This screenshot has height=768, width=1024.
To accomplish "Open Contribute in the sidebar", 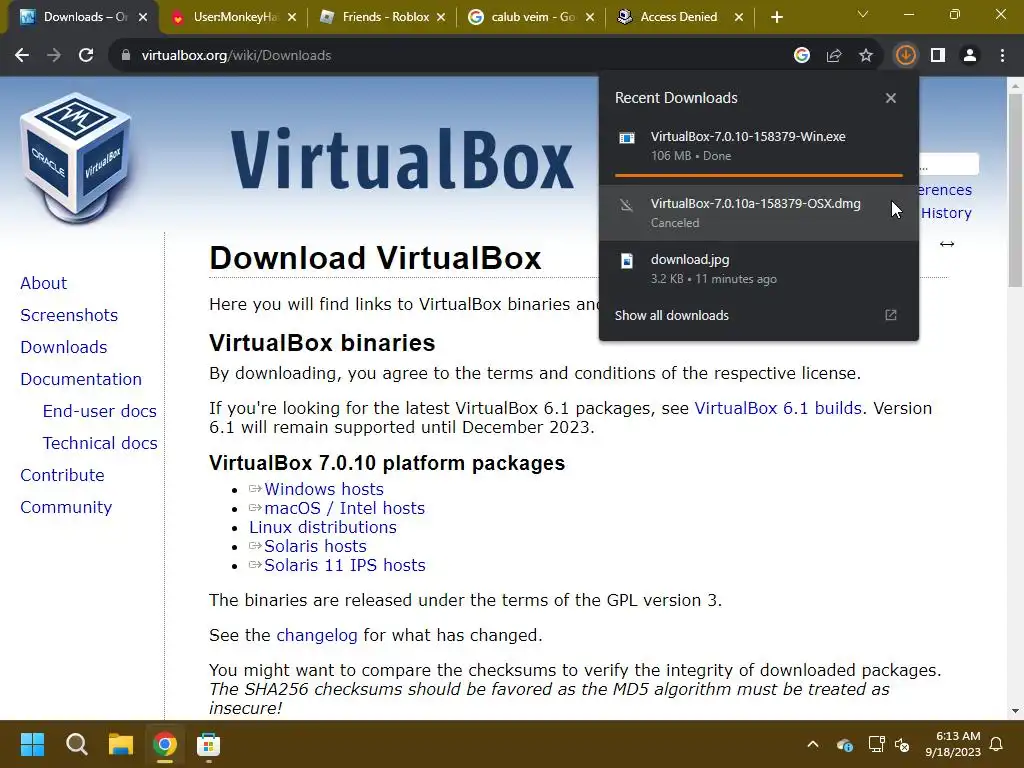I will coord(63,475).
